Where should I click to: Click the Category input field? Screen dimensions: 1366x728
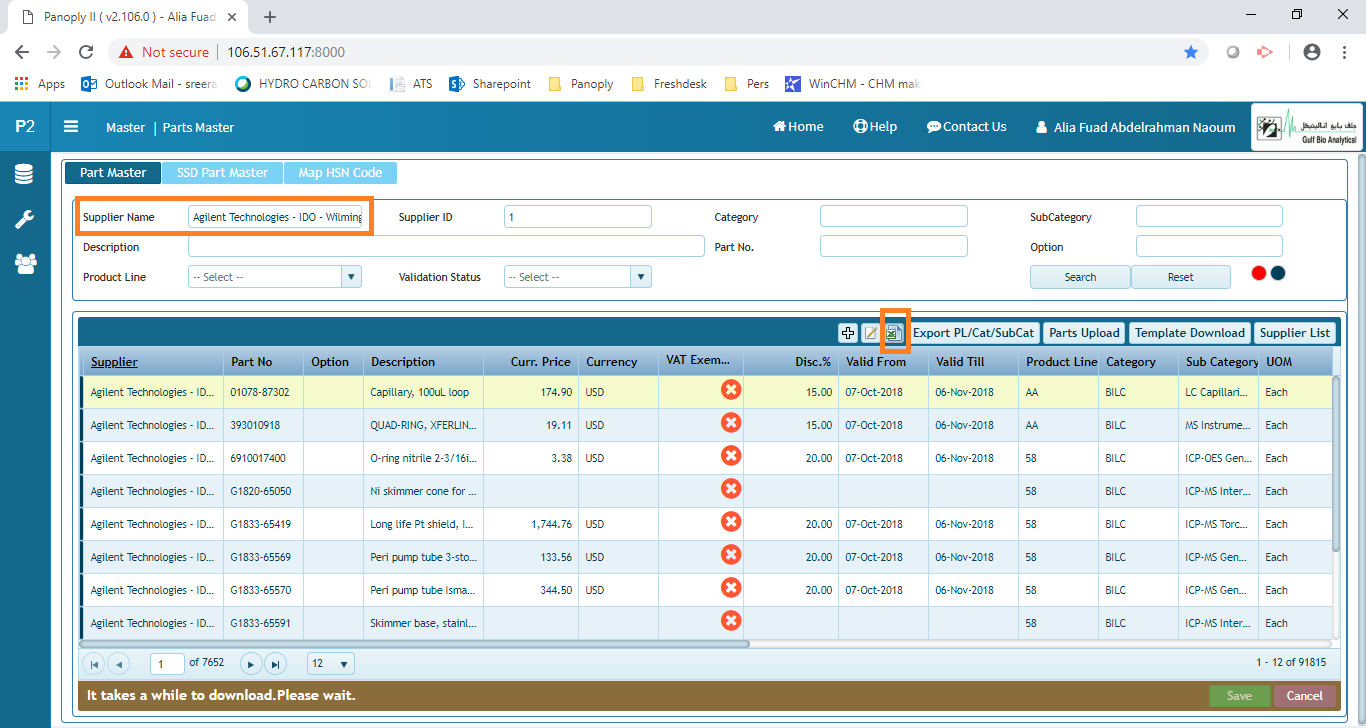(894, 217)
